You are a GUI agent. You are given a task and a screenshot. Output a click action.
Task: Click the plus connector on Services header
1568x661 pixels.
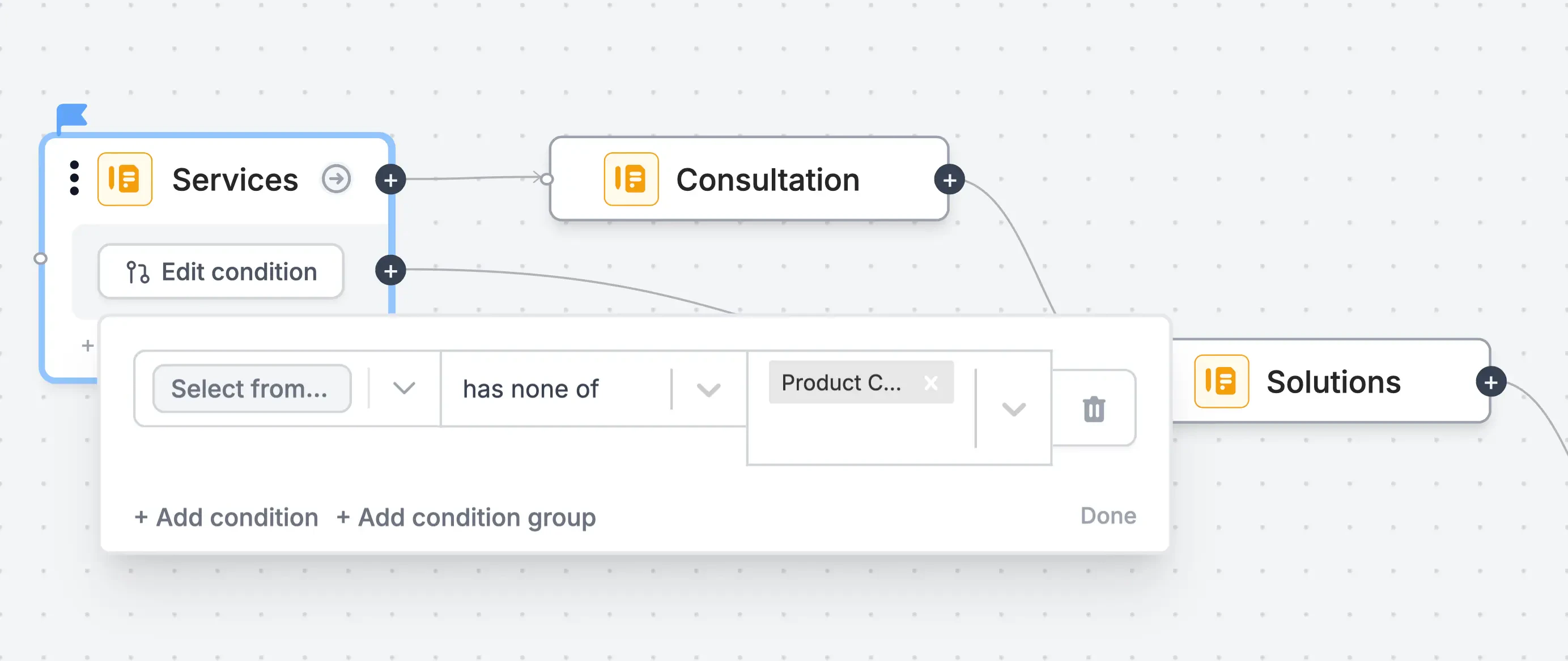tap(391, 180)
